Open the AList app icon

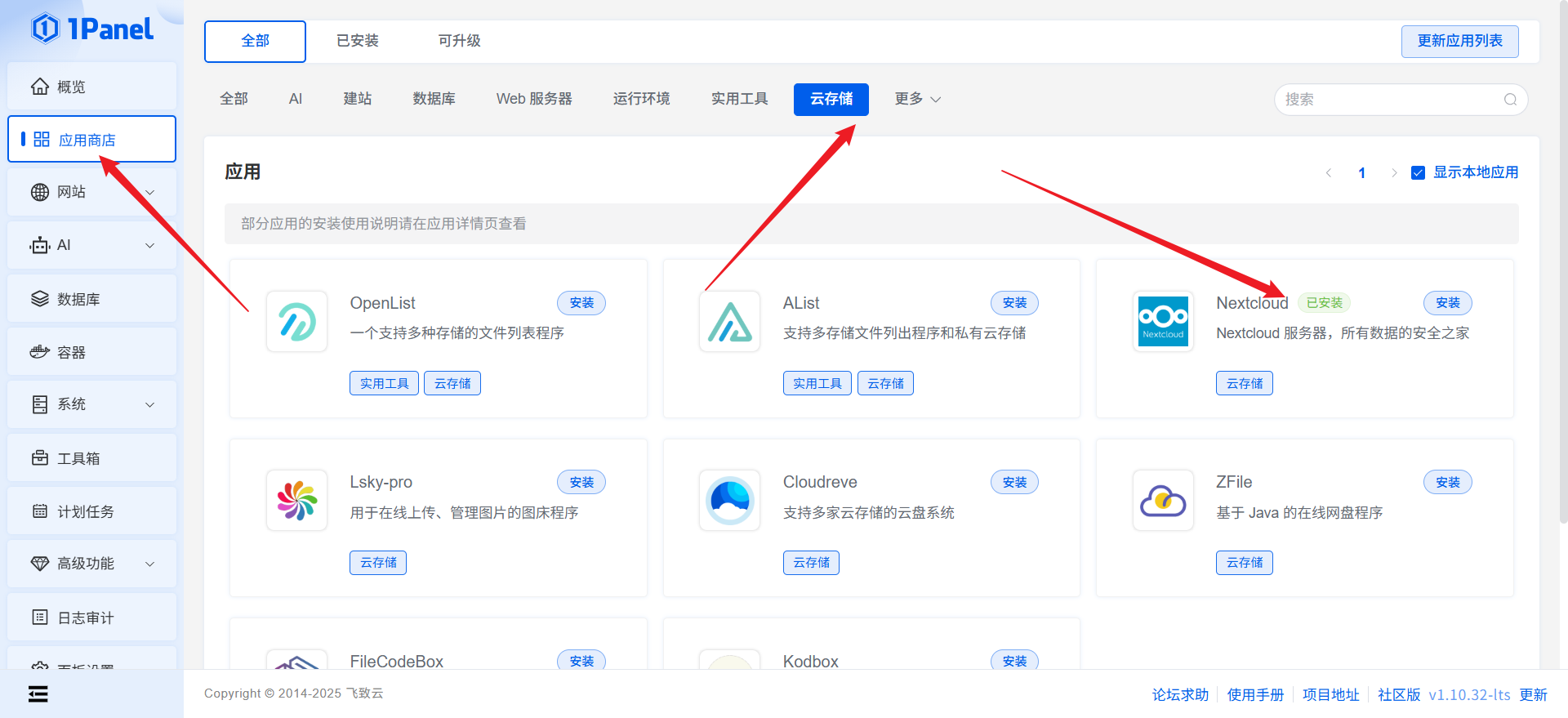[x=729, y=322]
